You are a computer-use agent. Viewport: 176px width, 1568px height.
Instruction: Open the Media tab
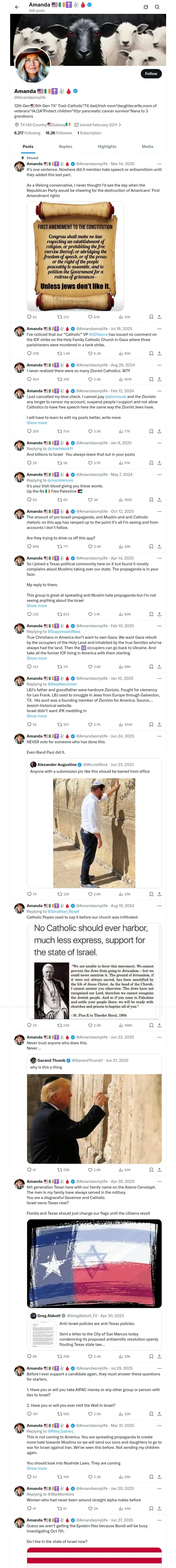coord(148,147)
